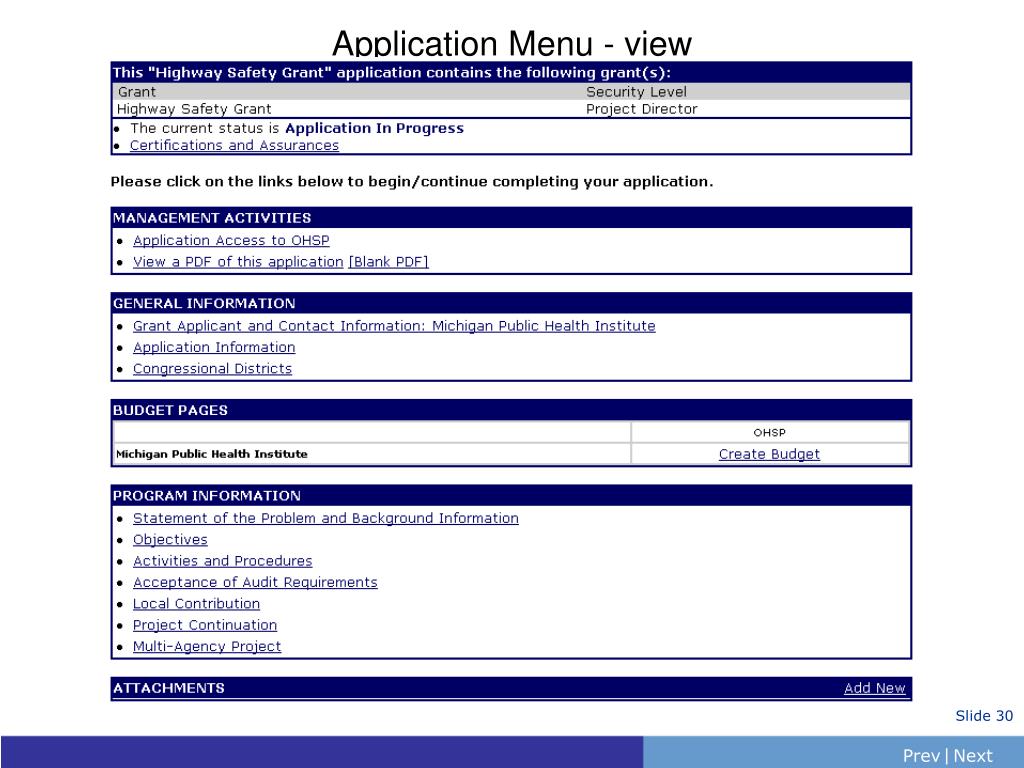Open Grant Applicant and Contact Information link
The image size is (1024, 768).
[394, 326]
